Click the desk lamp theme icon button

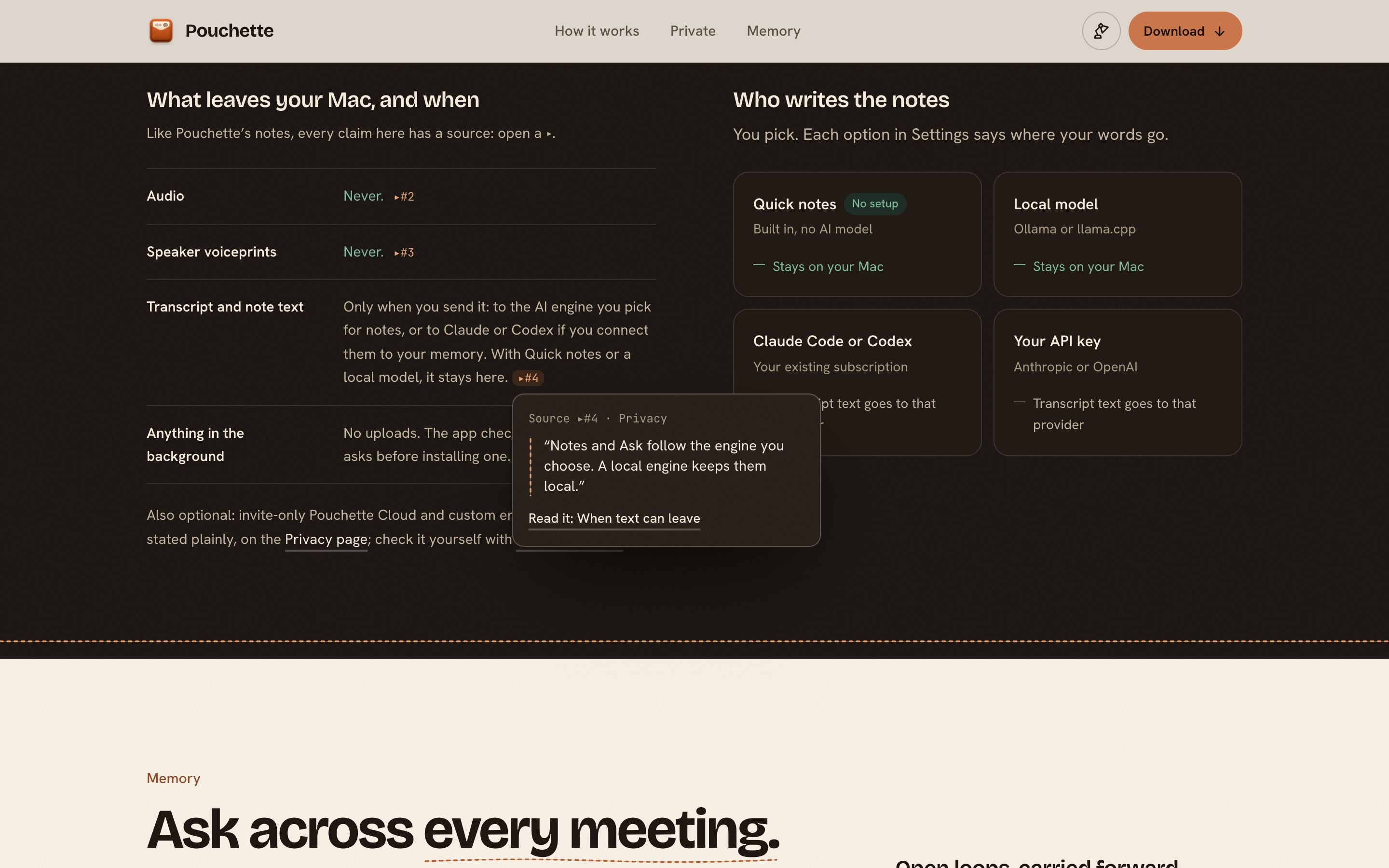coord(1101,30)
